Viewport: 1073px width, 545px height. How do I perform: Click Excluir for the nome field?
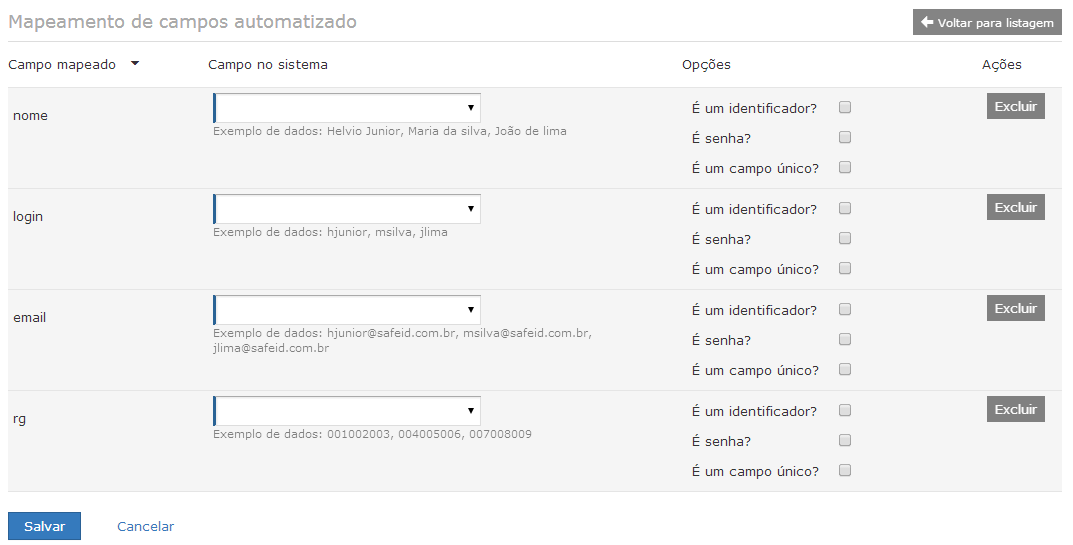pyautogui.click(x=1016, y=106)
